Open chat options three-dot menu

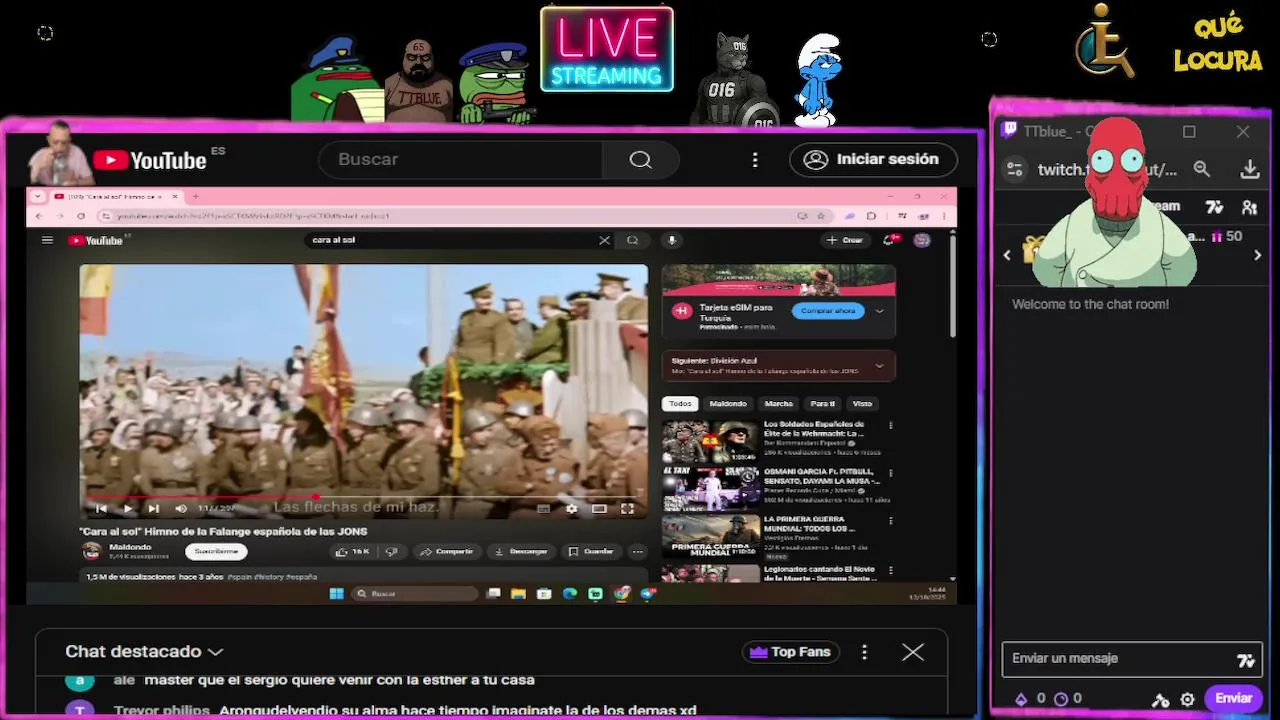point(864,652)
